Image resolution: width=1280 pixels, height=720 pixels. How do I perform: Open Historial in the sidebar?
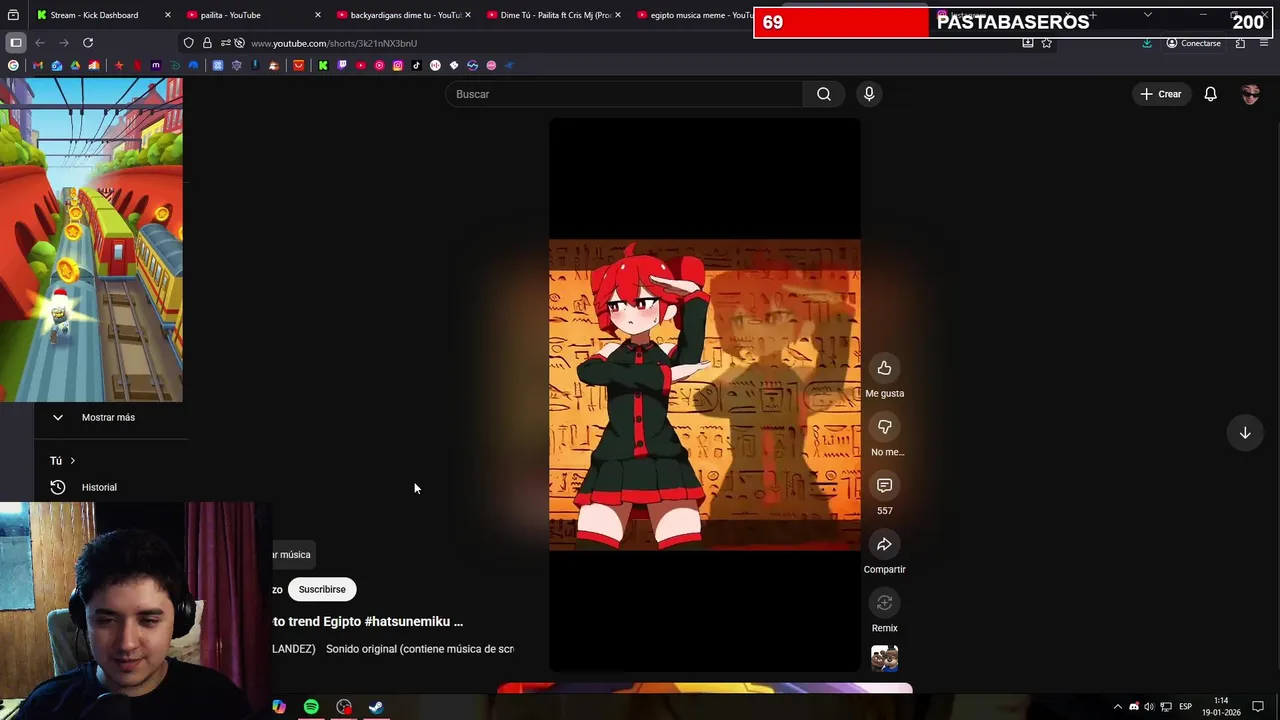tap(99, 487)
